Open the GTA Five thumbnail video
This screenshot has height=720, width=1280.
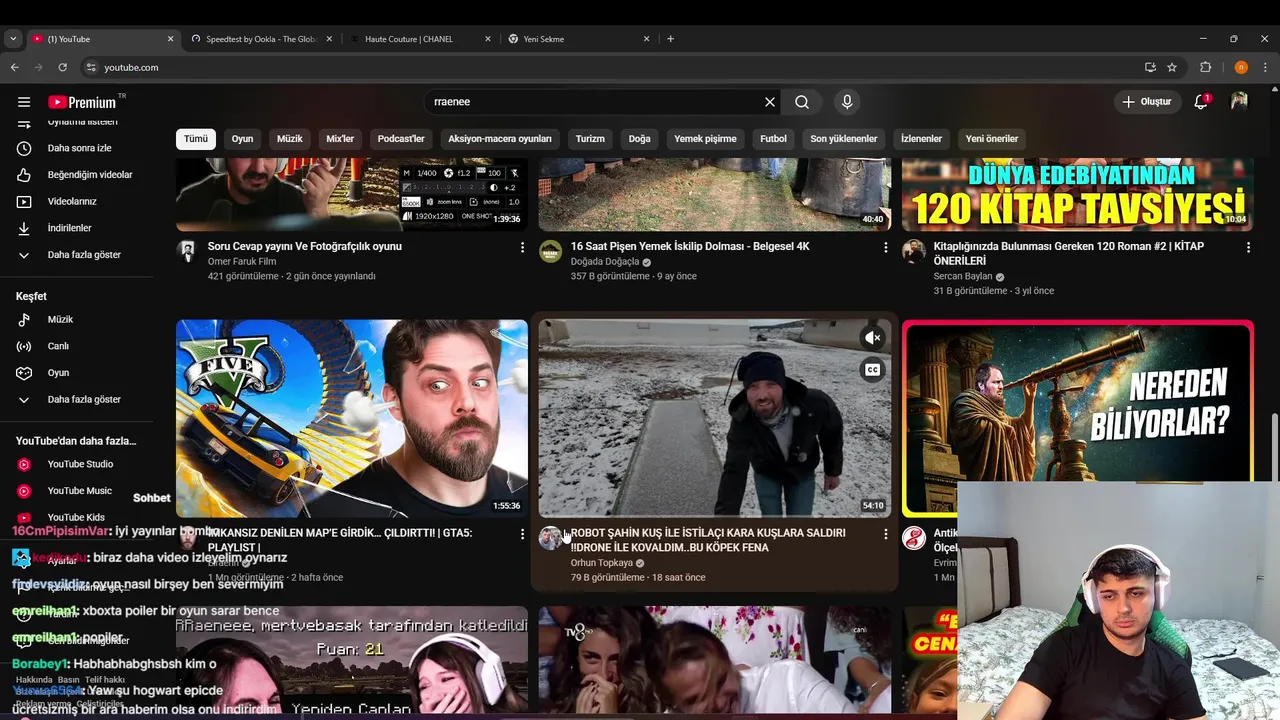[x=352, y=418]
